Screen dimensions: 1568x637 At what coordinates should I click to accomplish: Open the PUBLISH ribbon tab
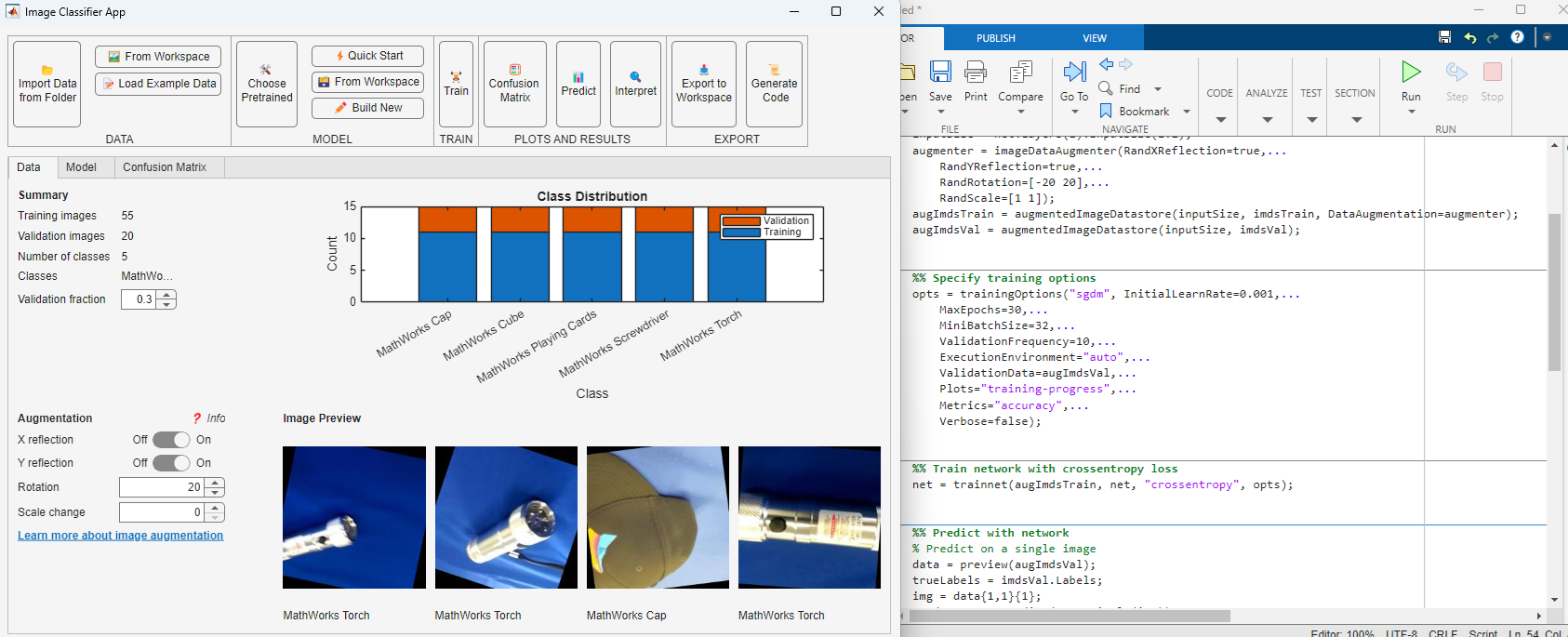(995, 38)
